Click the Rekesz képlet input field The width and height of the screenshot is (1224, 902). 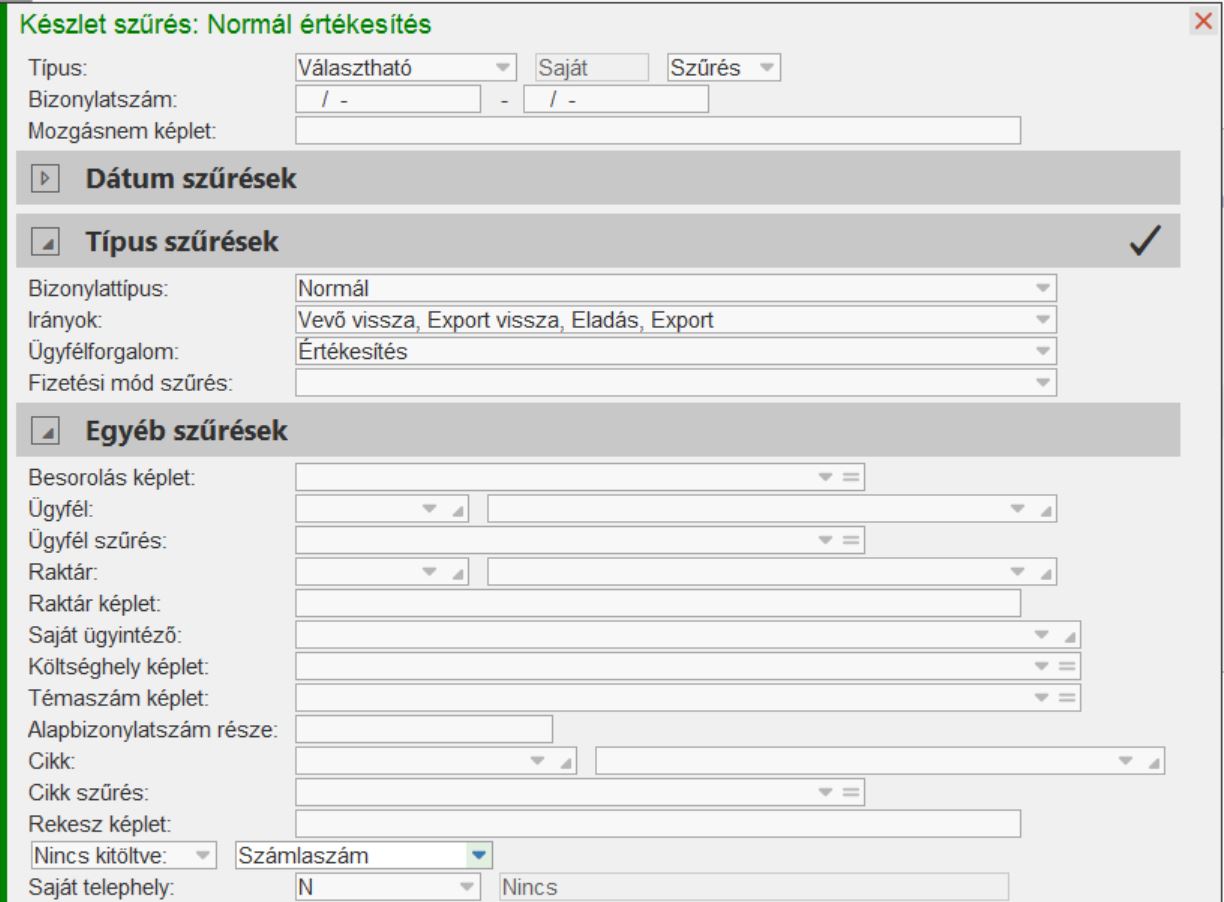(x=658, y=823)
